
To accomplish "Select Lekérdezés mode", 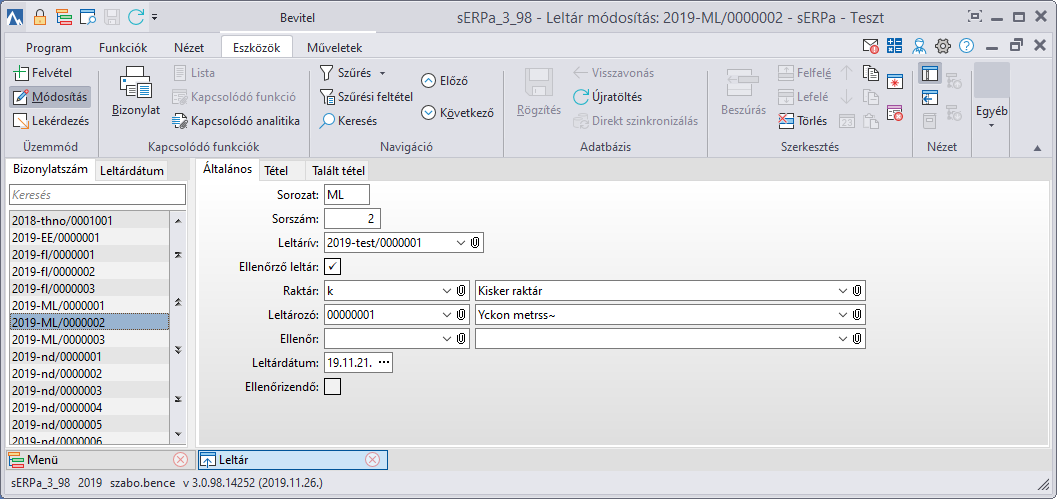I will pos(51,121).
